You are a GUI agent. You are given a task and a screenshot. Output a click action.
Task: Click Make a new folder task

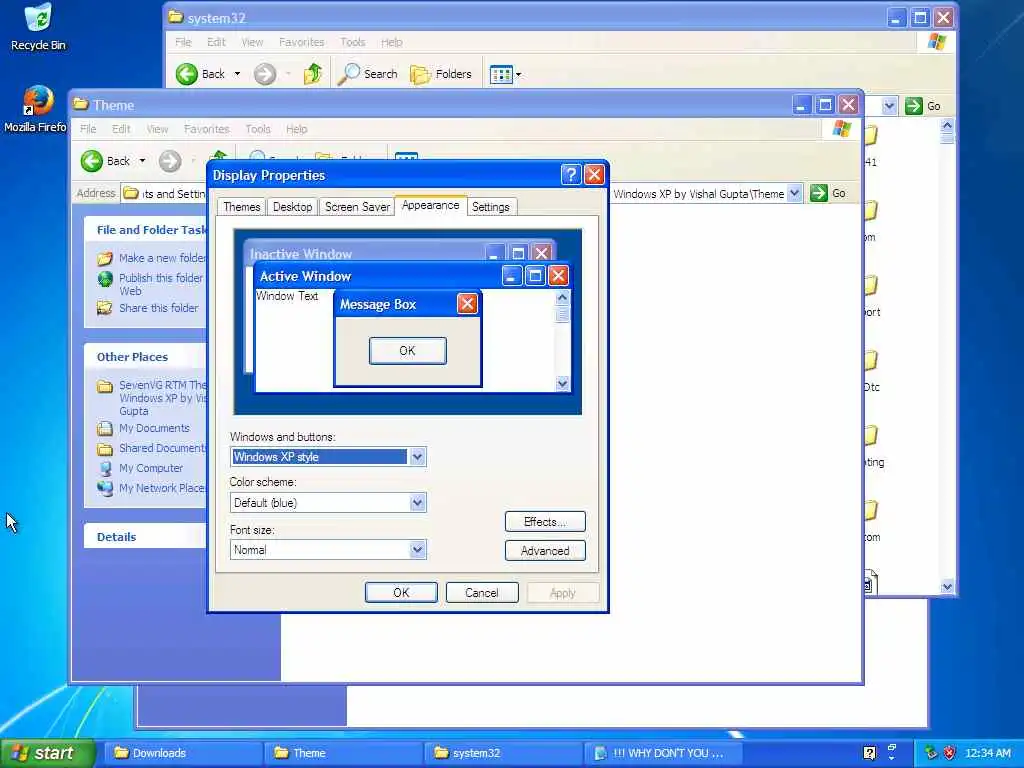click(152, 258)
